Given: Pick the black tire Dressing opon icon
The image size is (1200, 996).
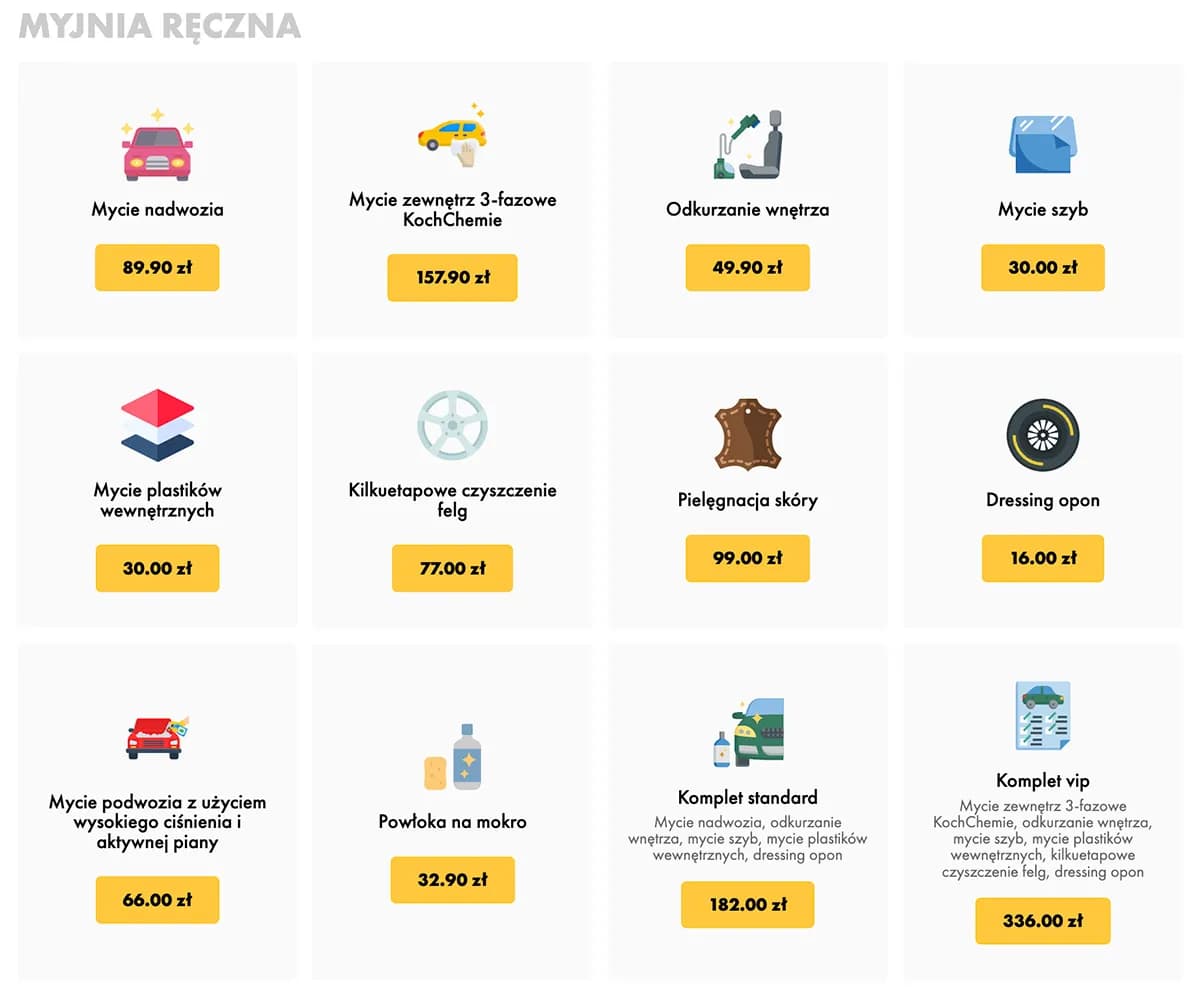Looking at the screenshot, I should 1043,434.
